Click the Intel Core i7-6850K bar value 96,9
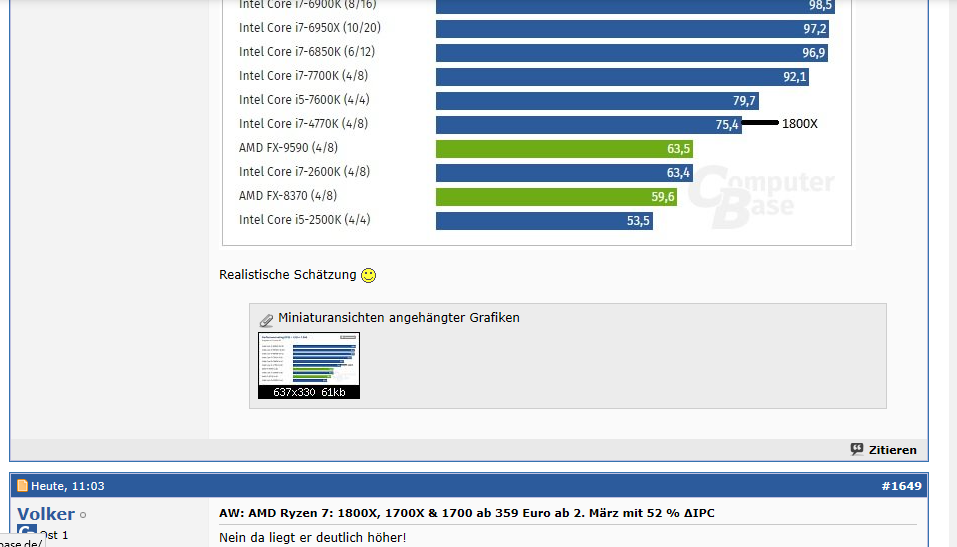Viewport: 957px width, 547px height. 814,53
